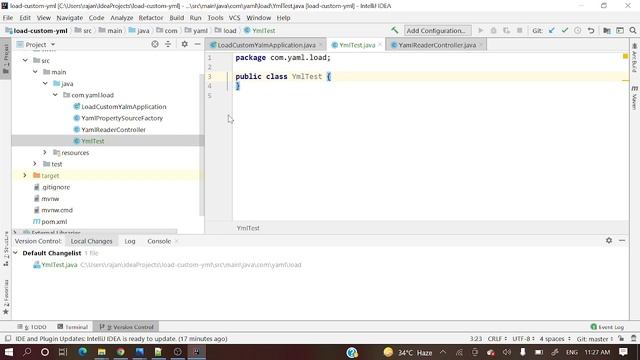Click the Search Everywhere magnifier icon
Screen dimensions: 640x360
[633, 30]
